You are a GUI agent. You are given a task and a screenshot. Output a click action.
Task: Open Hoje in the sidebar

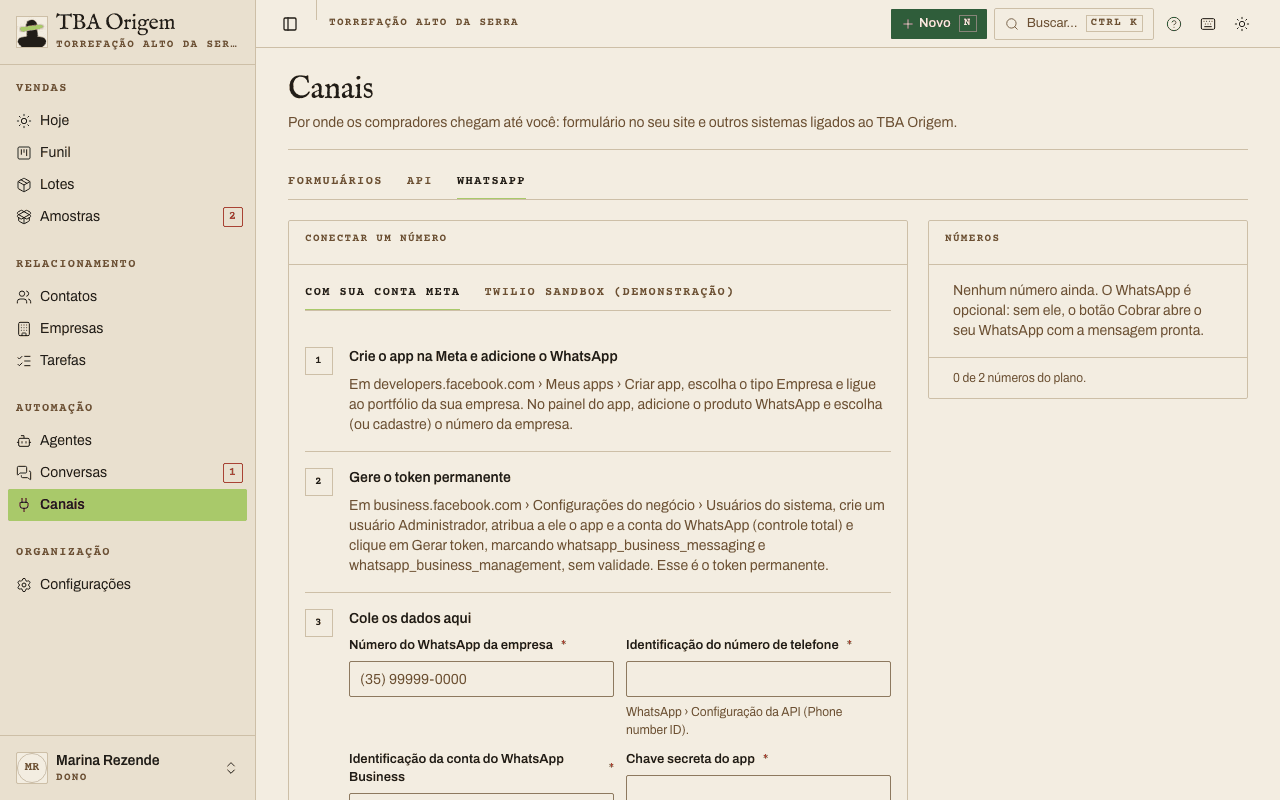tap(127, 120)
